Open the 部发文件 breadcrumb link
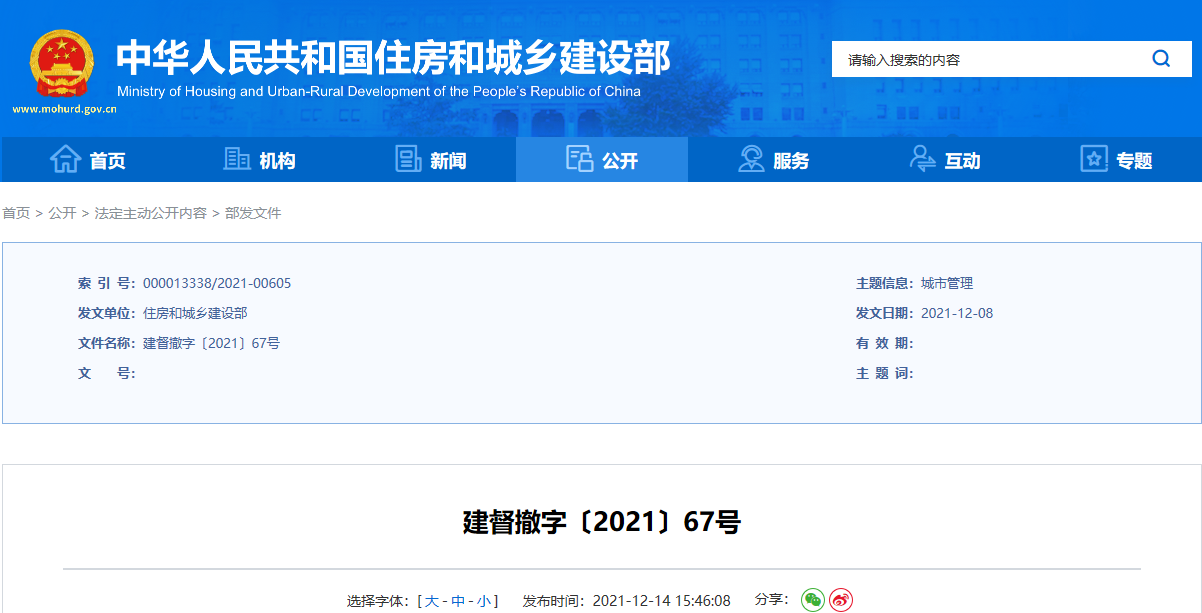This screenshot has width=1202, height=613. coord(254,213)
